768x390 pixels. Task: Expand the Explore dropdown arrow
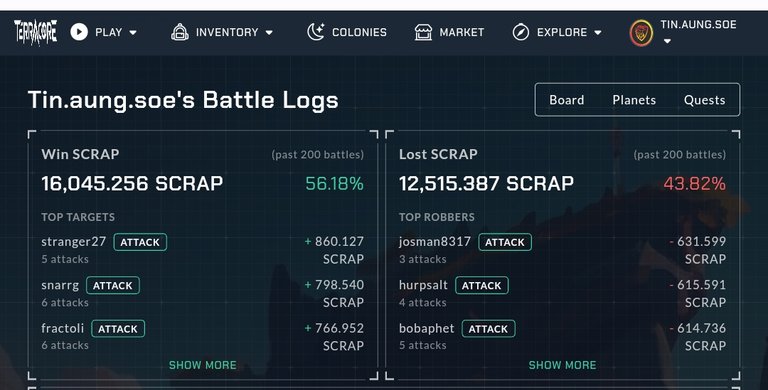coord(598,33)
